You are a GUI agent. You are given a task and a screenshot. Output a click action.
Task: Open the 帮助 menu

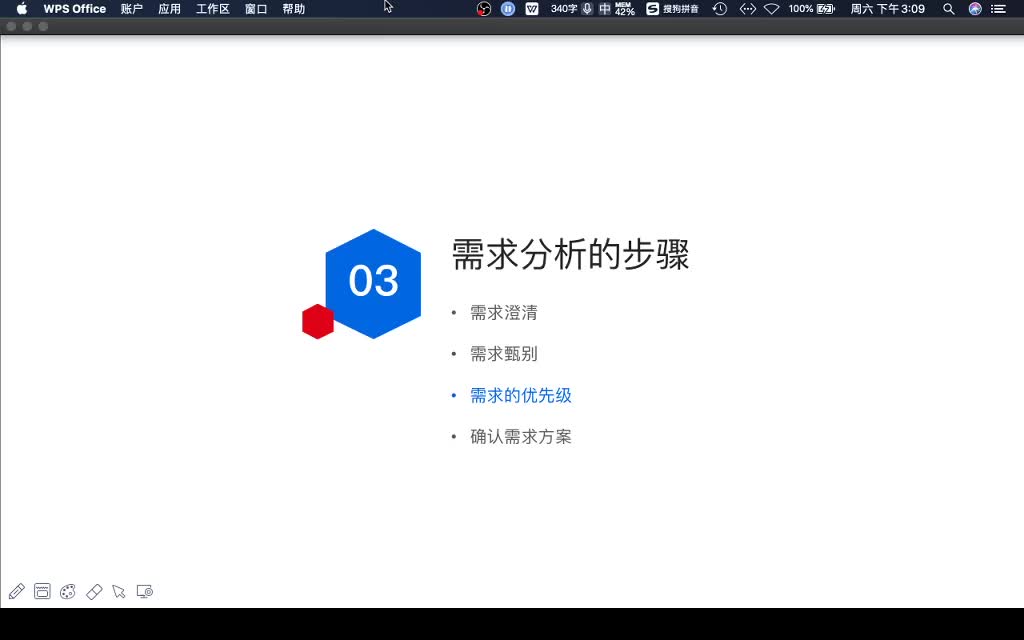point(294,8)
